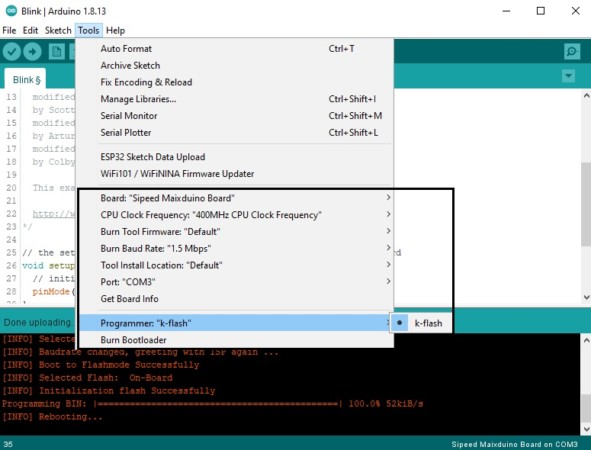Screen dimensions: 591x450
Task: Click 'pinMode' on code line 28
Action: [x=51, y=291]
